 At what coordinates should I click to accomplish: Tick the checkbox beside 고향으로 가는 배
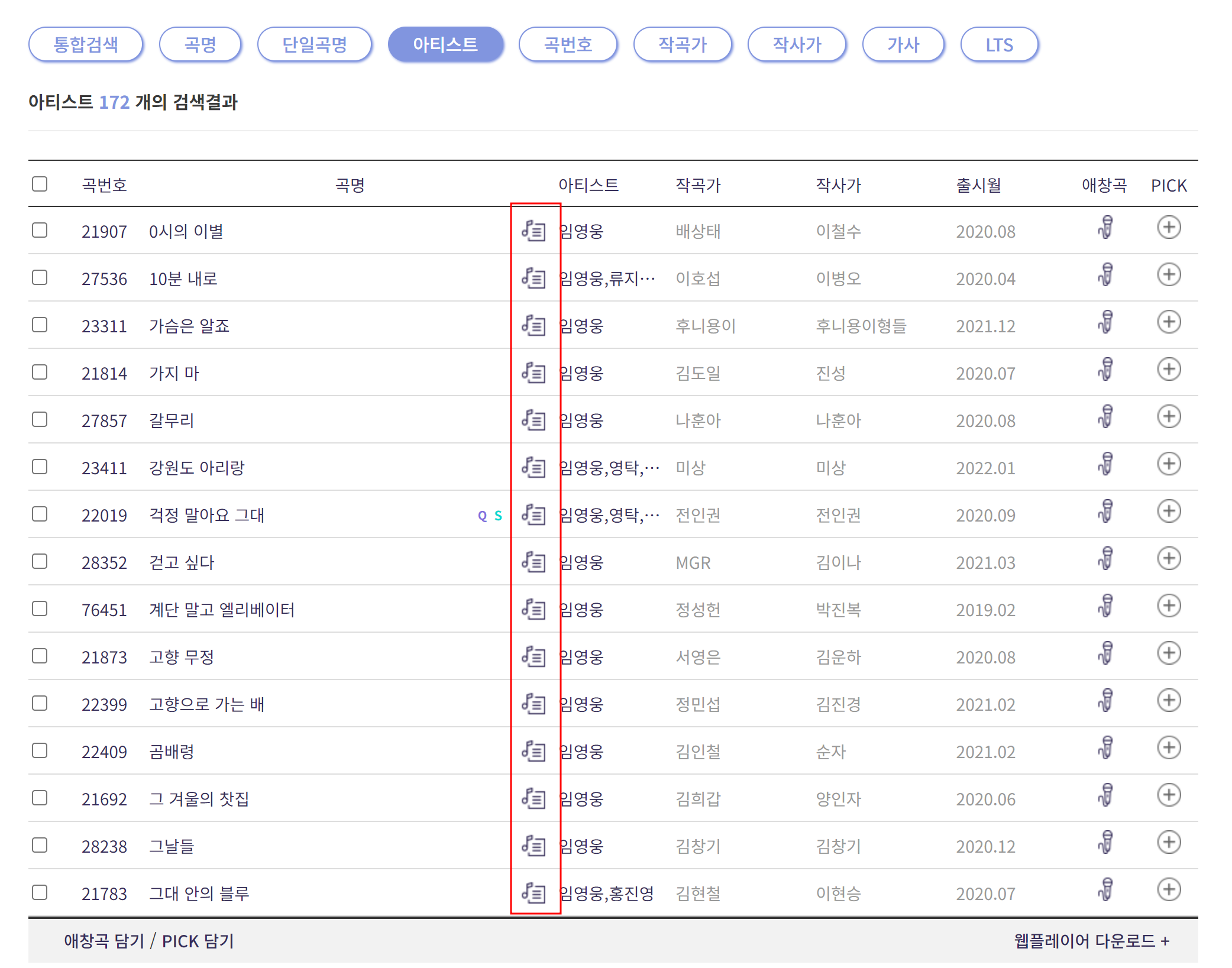(x=40, y=703)
